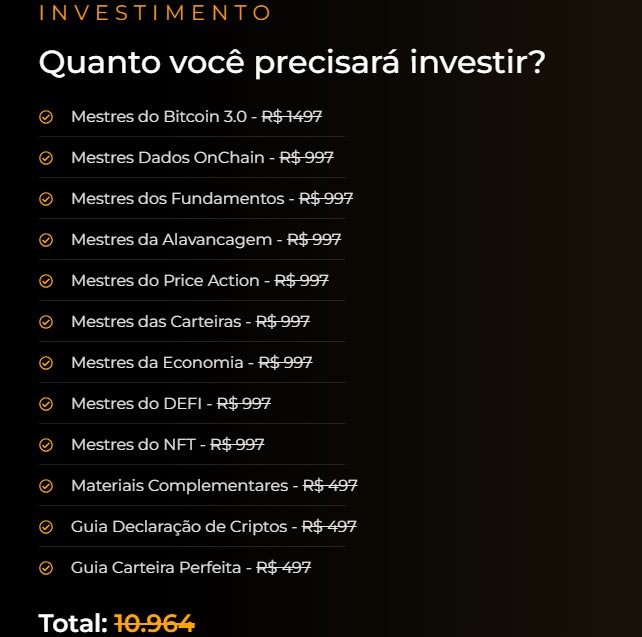Image resolution: width=642 pixels, height=637 pixels.
Task: Click the check icon beside Mestres do Bitcoin 3.0
Action: coord(46,117)
